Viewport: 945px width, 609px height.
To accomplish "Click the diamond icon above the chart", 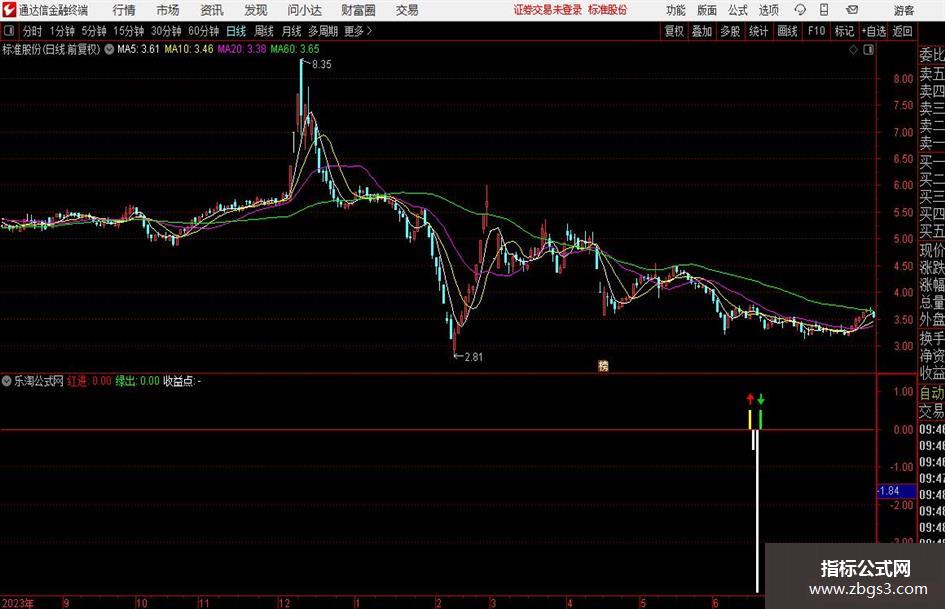I will pos(853,50).
